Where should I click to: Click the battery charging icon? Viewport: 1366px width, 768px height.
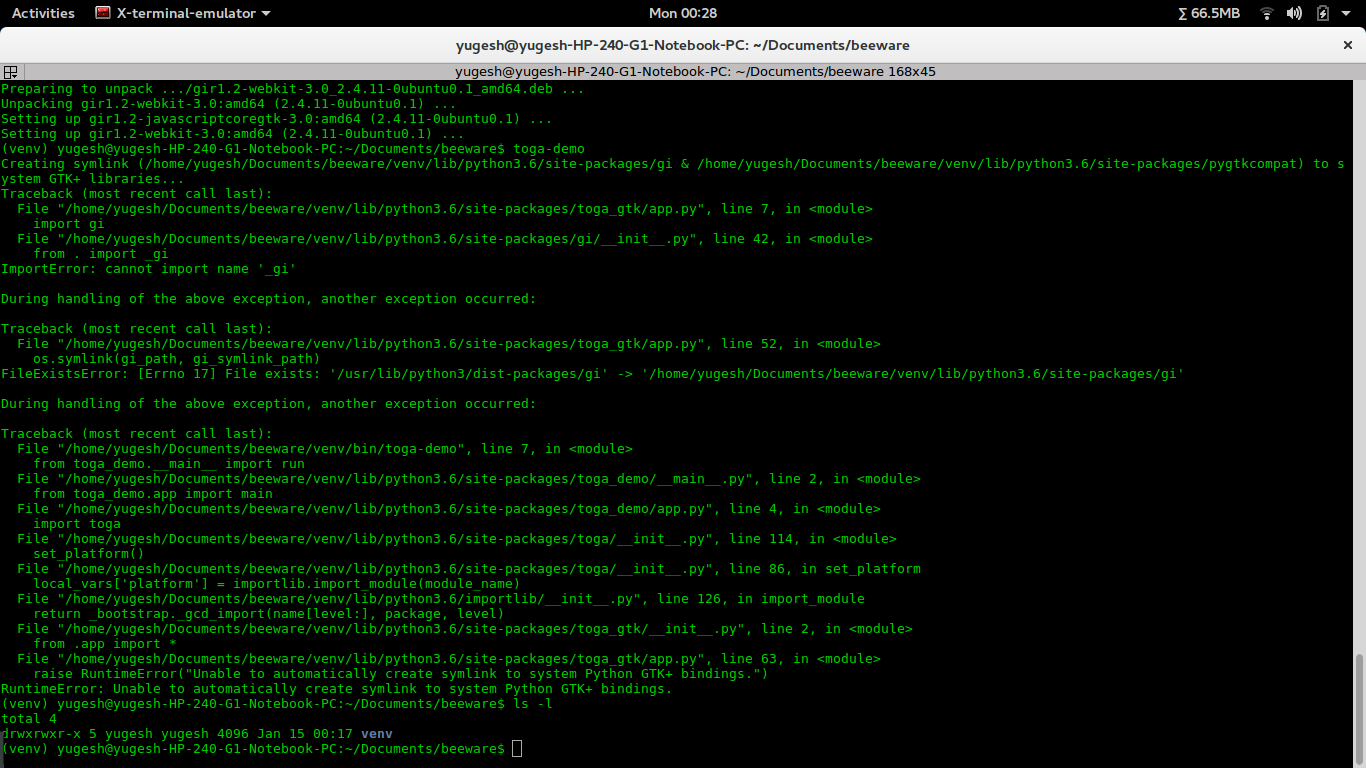(1323, 13)
